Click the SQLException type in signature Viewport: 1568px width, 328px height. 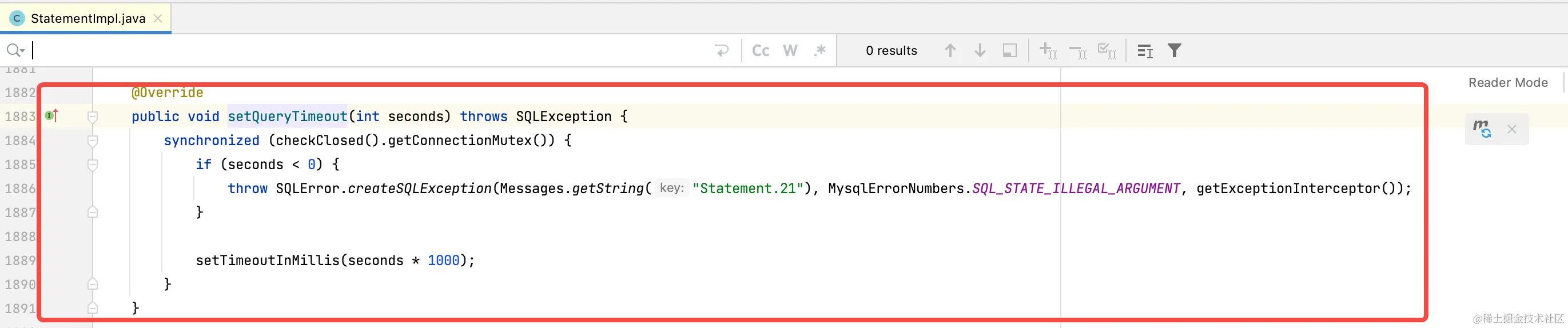pyautogui.click(x=564, y=116)
